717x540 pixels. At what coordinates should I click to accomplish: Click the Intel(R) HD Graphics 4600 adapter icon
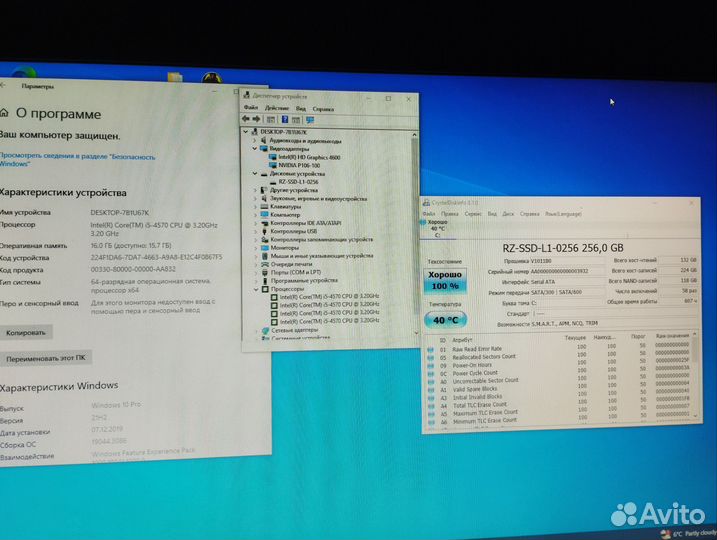pos(273,157)
